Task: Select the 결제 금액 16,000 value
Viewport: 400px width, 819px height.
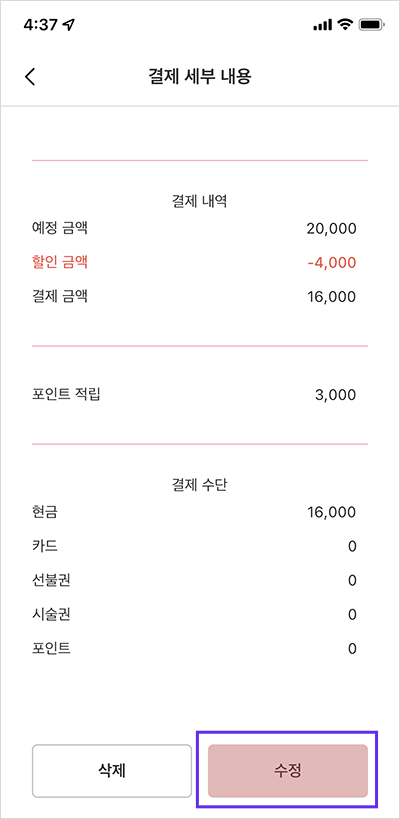Action: coord(332,297)
